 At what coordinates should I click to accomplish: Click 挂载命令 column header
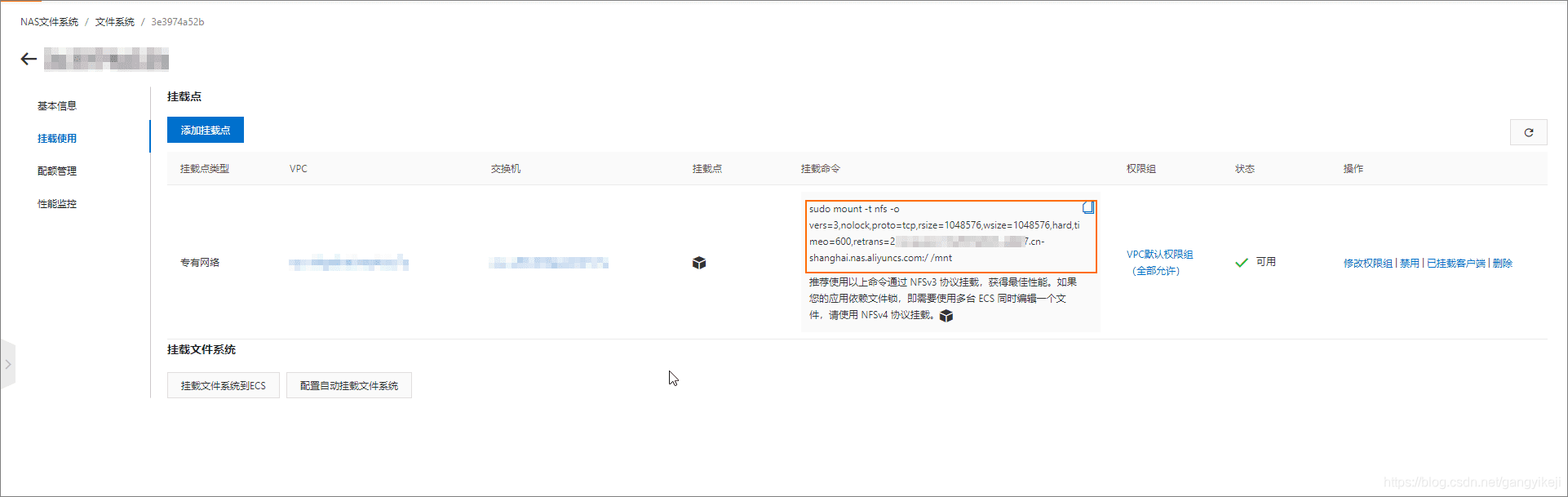pos(821,169)
